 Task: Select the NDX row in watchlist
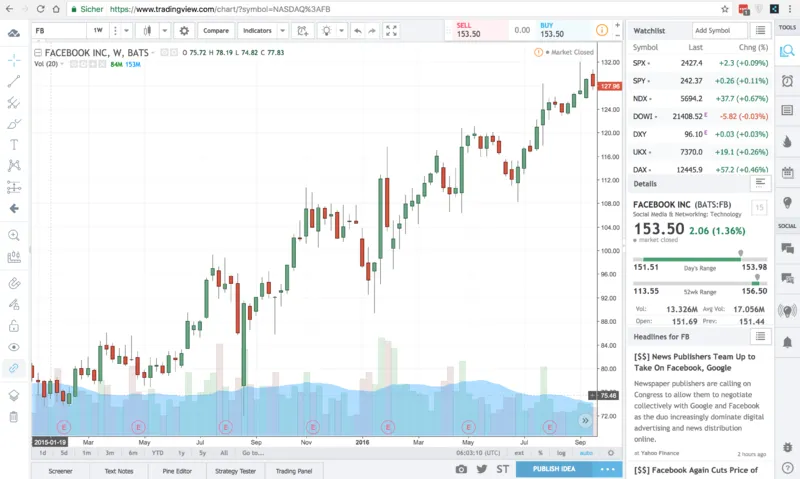700,98
